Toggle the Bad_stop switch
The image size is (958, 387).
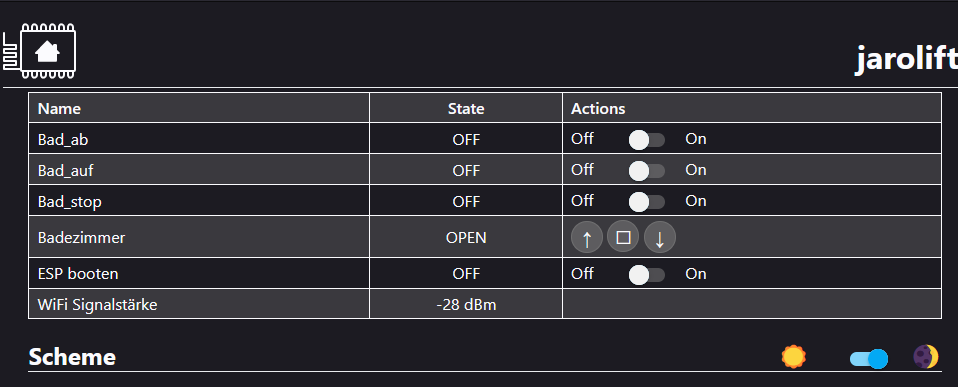pyautogui.click(x=647, y=201)
